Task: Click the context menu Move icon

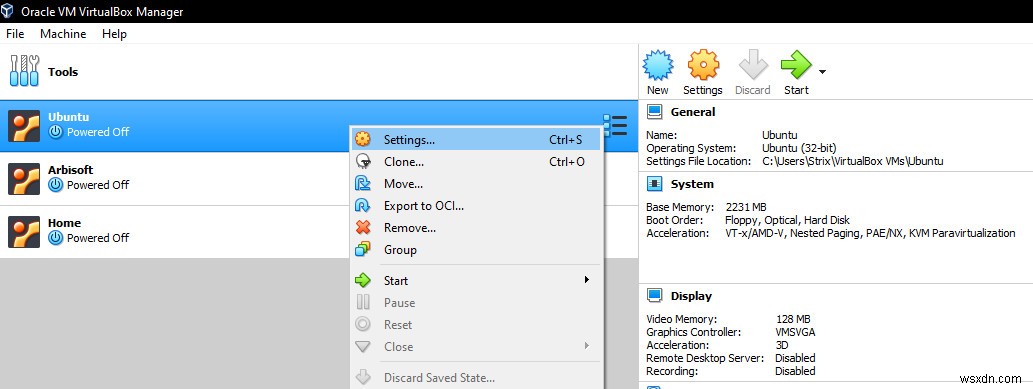Action: (363, 184)
